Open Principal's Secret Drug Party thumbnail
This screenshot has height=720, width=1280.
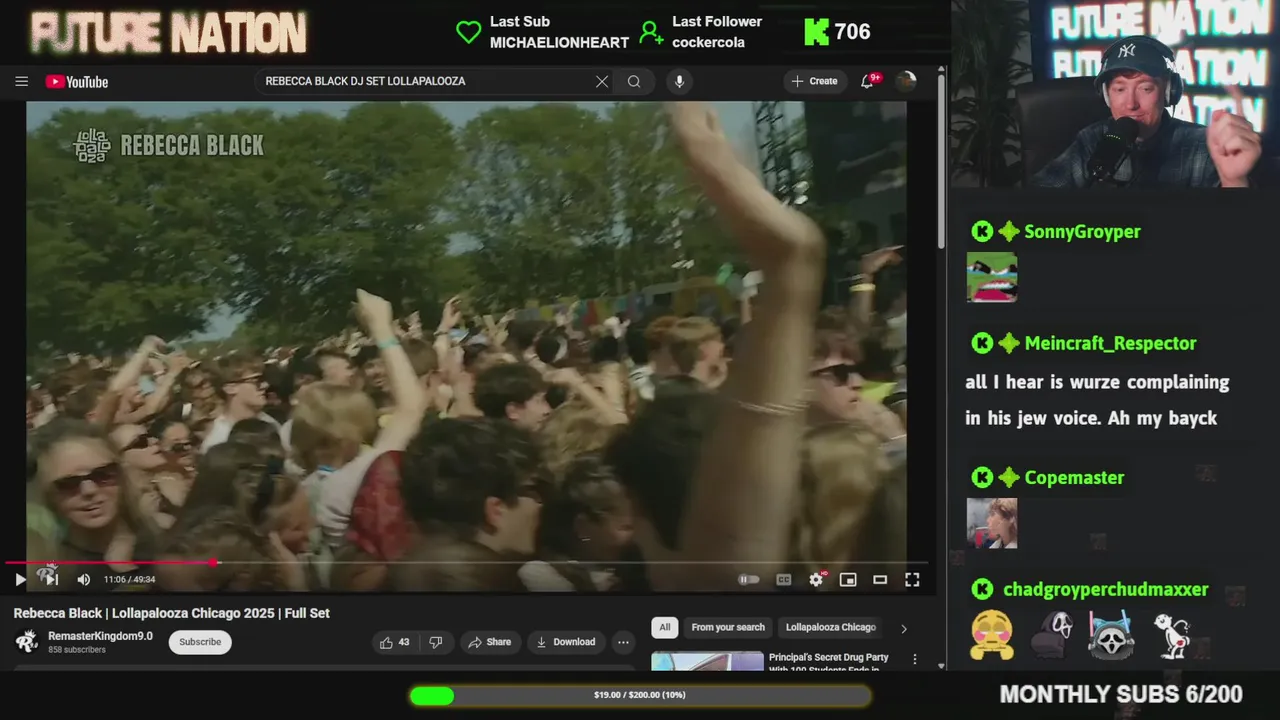pyautogui.click(x=707, y=661)
